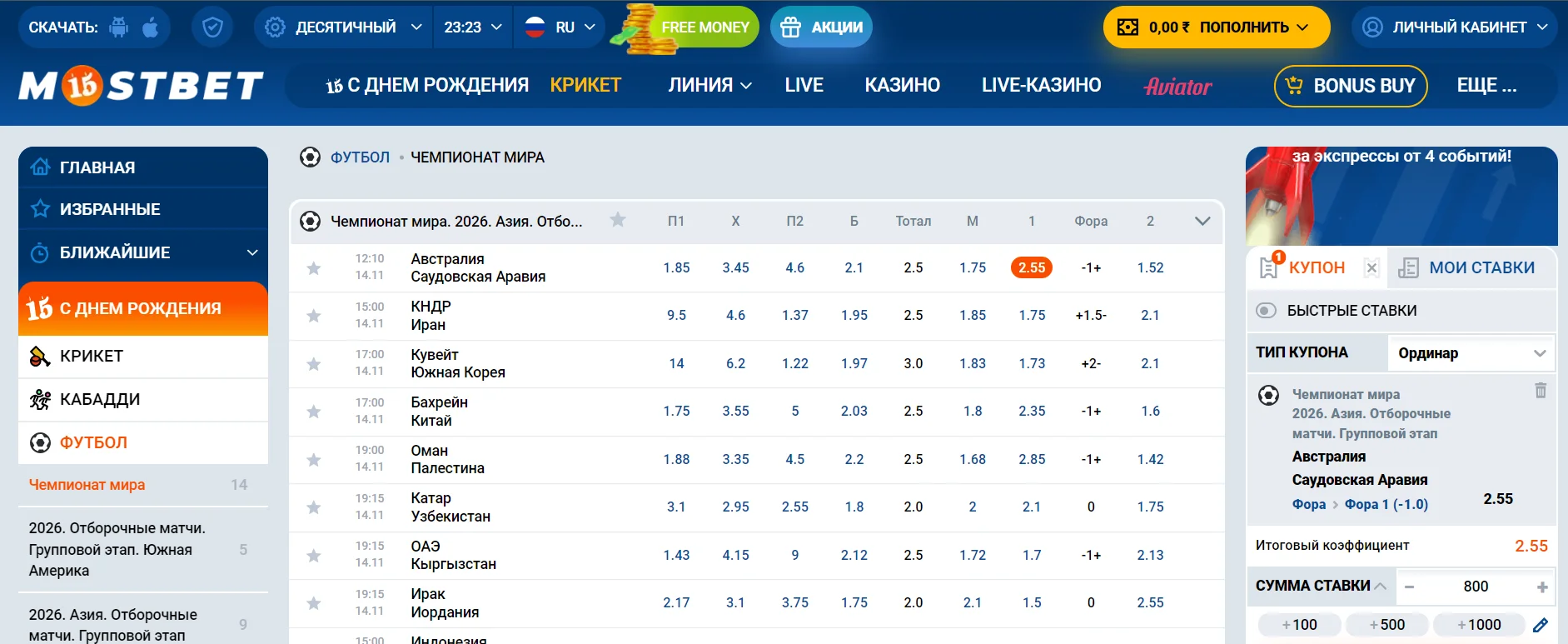Open the LIVE menu item
The height and width of the screenshot is (644, 1568).
click(x=804, y=86)
